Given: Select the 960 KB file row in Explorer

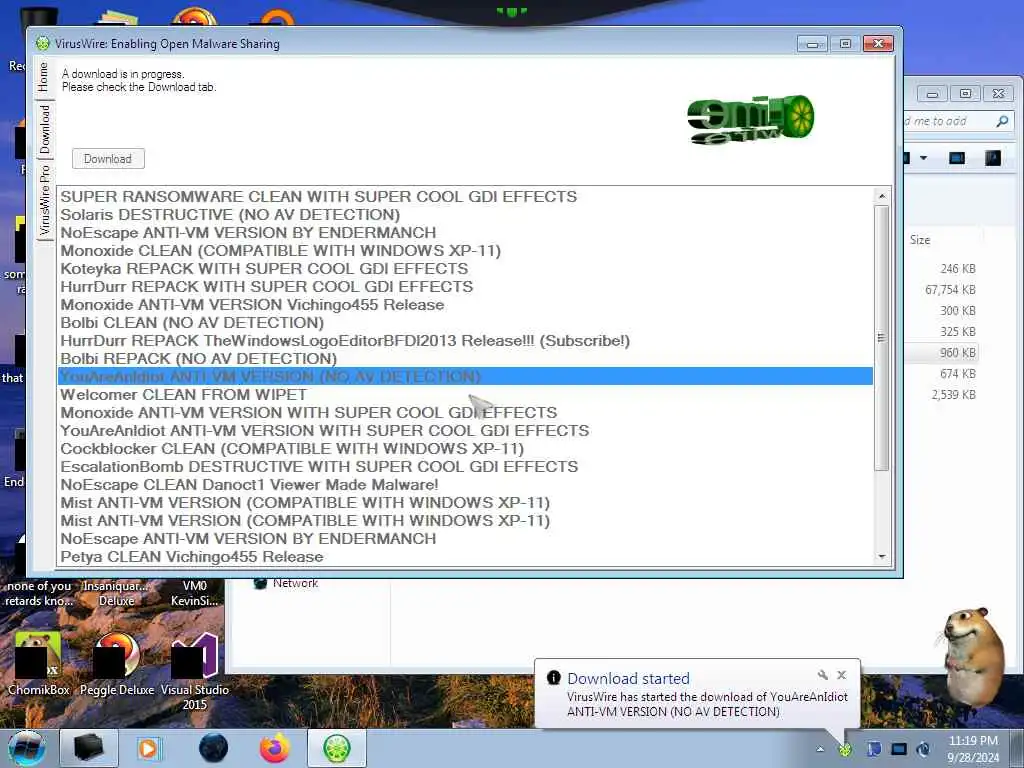Looking at the screenshot, I should point(942,353).
